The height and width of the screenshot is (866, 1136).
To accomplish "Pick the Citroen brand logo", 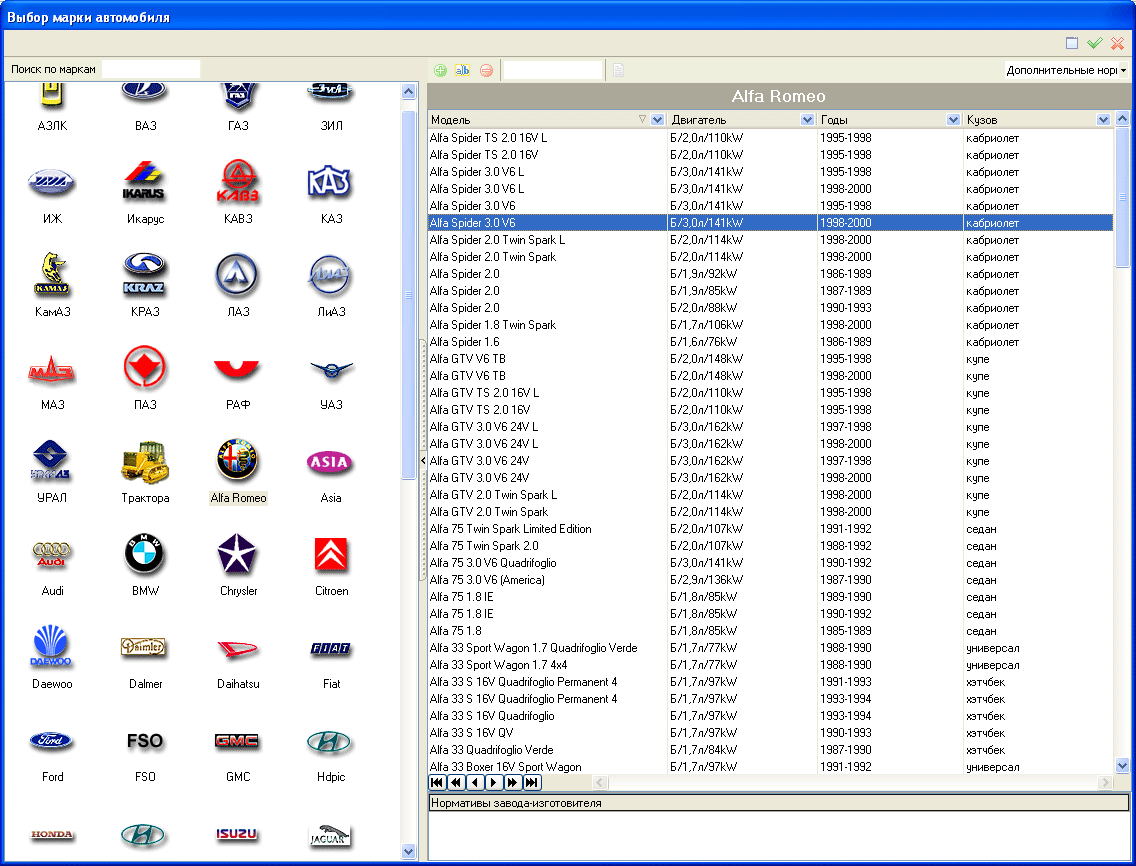I will [x=331, y=554].
